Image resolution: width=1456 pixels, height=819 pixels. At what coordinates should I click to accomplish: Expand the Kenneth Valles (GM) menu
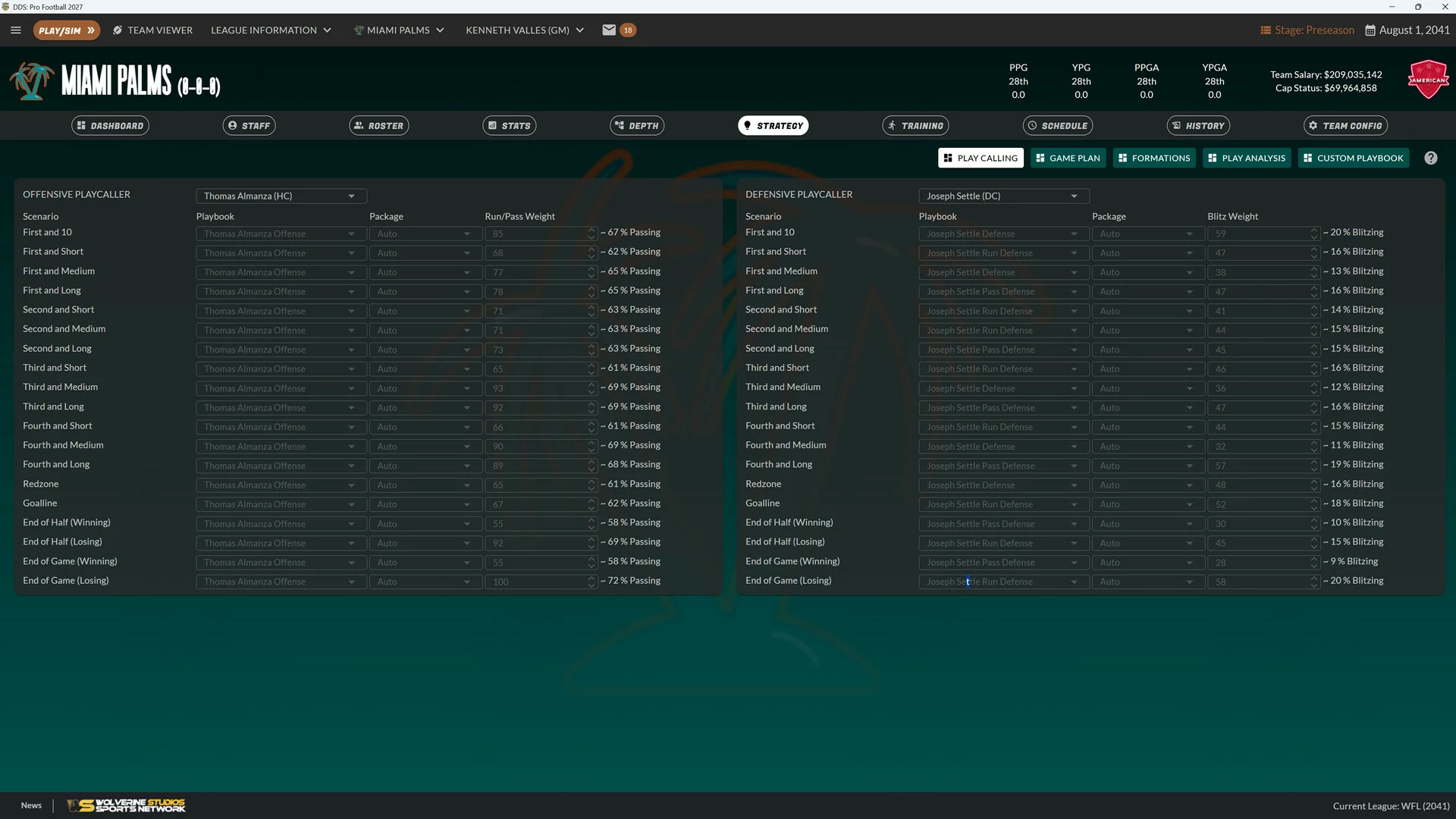[x=525, y=30]
